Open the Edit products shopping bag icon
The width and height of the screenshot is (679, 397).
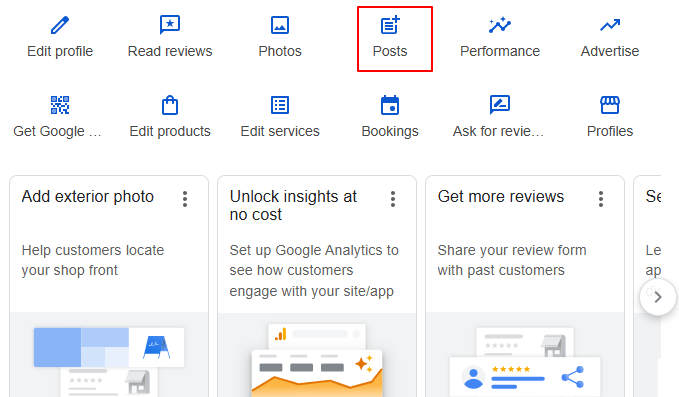(x=170, y=105)
